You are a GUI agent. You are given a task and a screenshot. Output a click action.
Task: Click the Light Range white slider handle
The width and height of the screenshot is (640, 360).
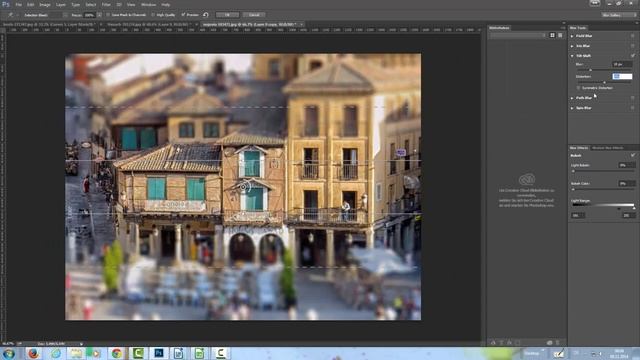[x=634, y=208]
